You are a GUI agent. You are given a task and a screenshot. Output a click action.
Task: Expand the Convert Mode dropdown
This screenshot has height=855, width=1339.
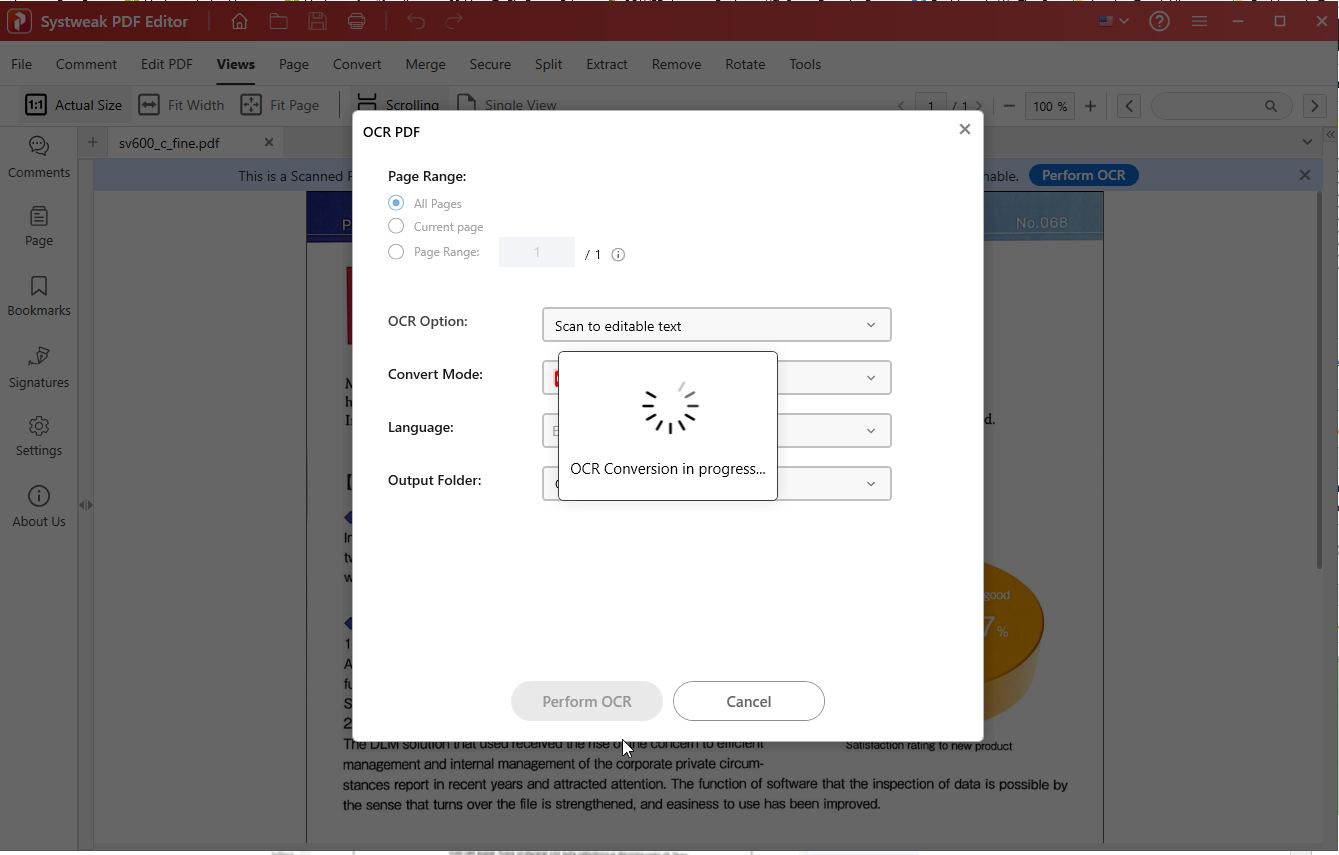click(x=870, y=378)
